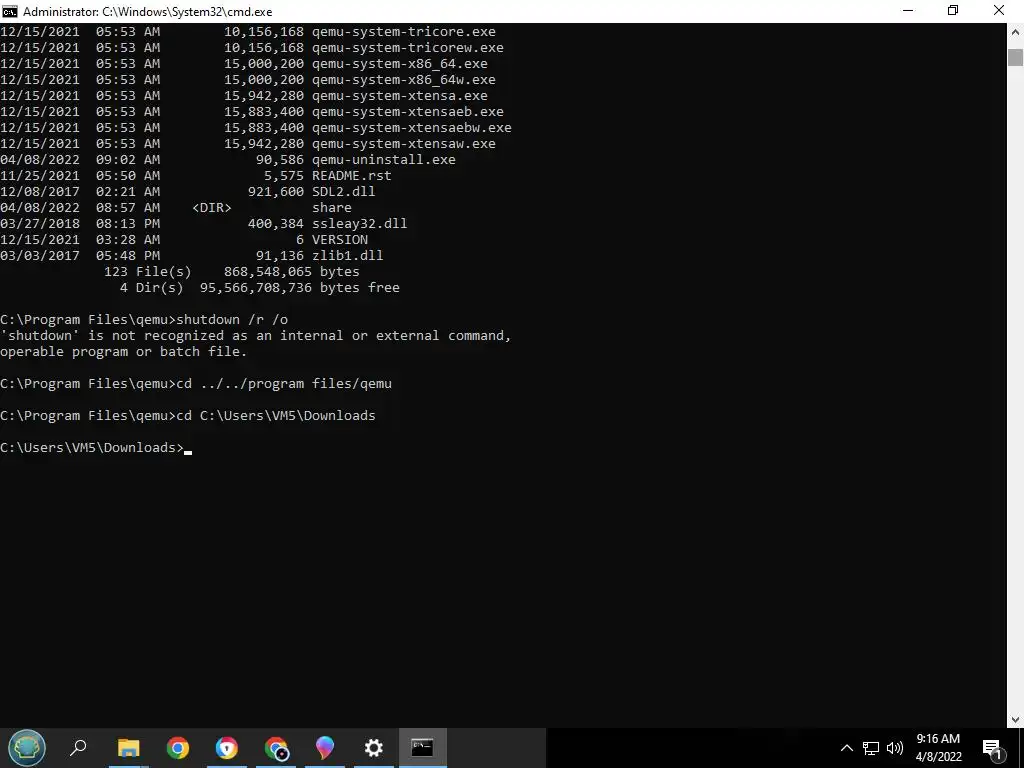Click qemu-system-tricore.exe in the listing
1024x768 pixels.
[404, 31]
